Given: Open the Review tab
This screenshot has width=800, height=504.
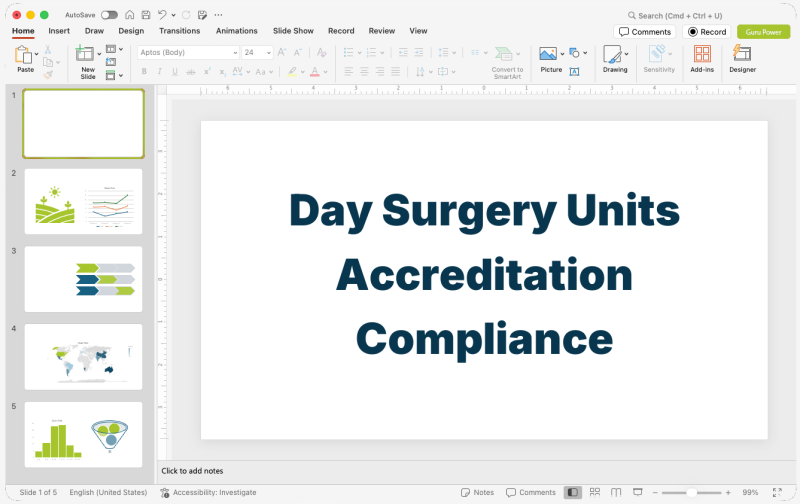Looking at the screenshot, I should pyautogui.click(x=382, y=31).
